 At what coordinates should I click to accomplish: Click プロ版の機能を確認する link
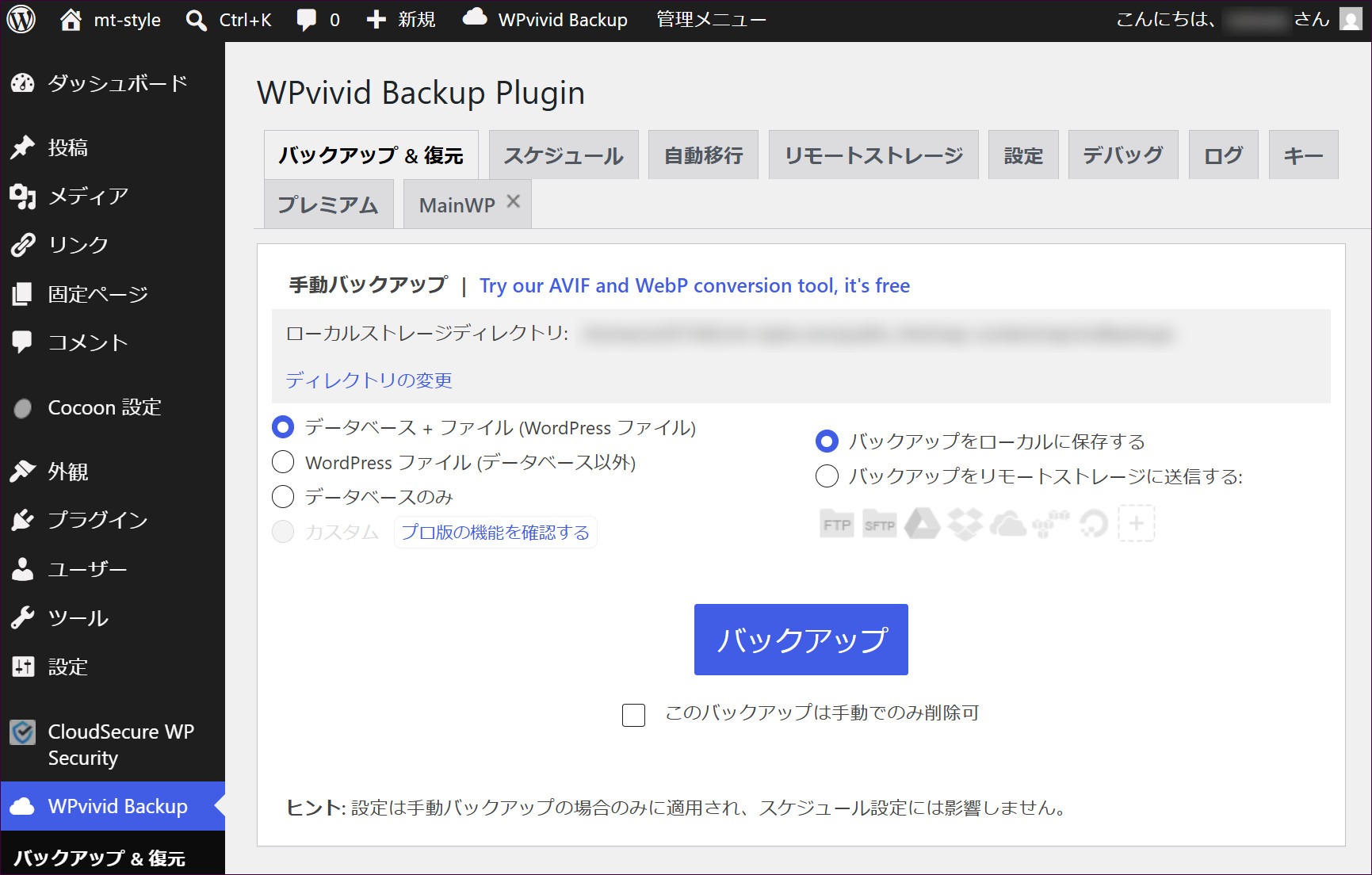tap(495, 532)
